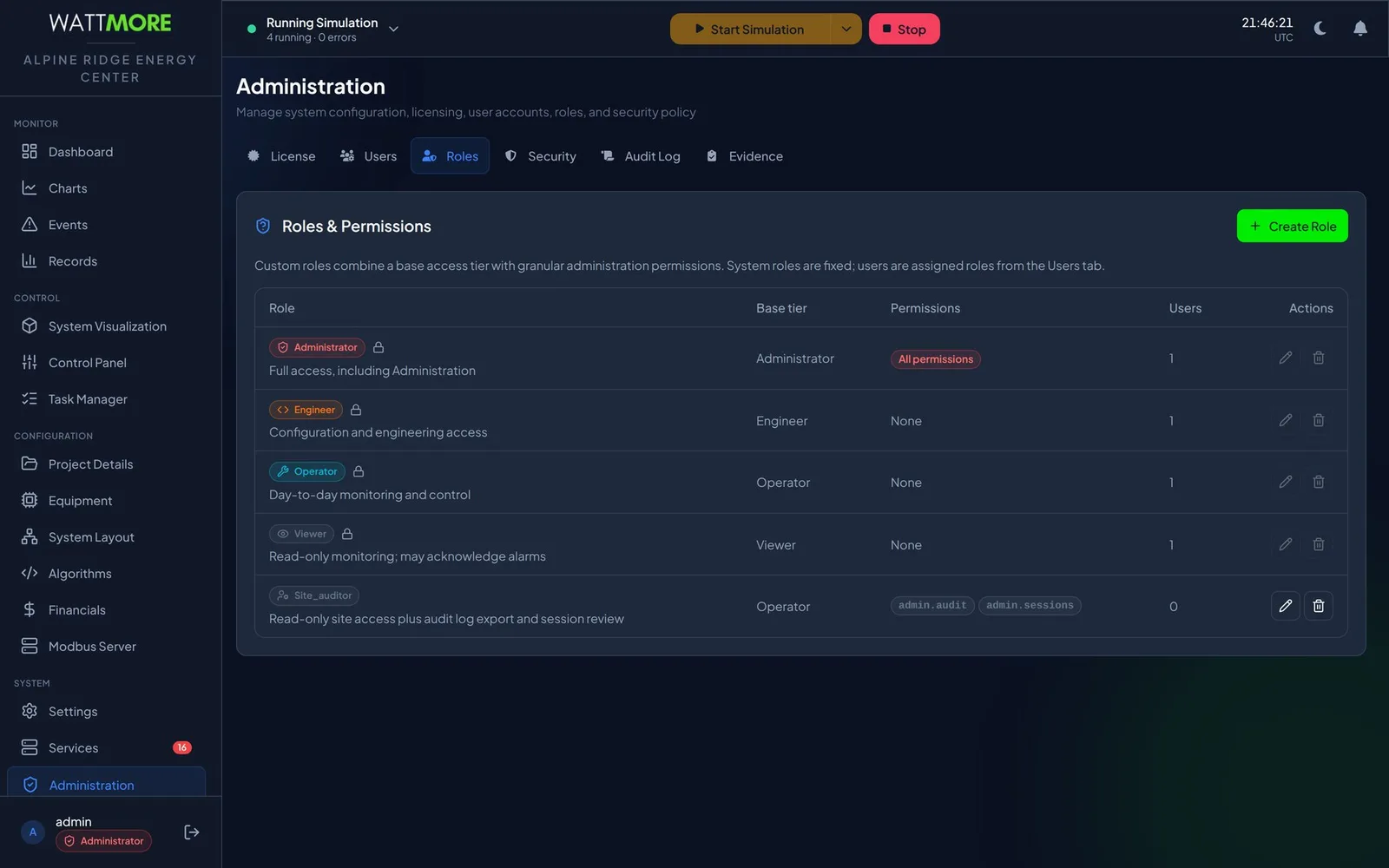Switch to Evidence tab
Screen dimensions: 1389x868
click(x=745, y=156)
